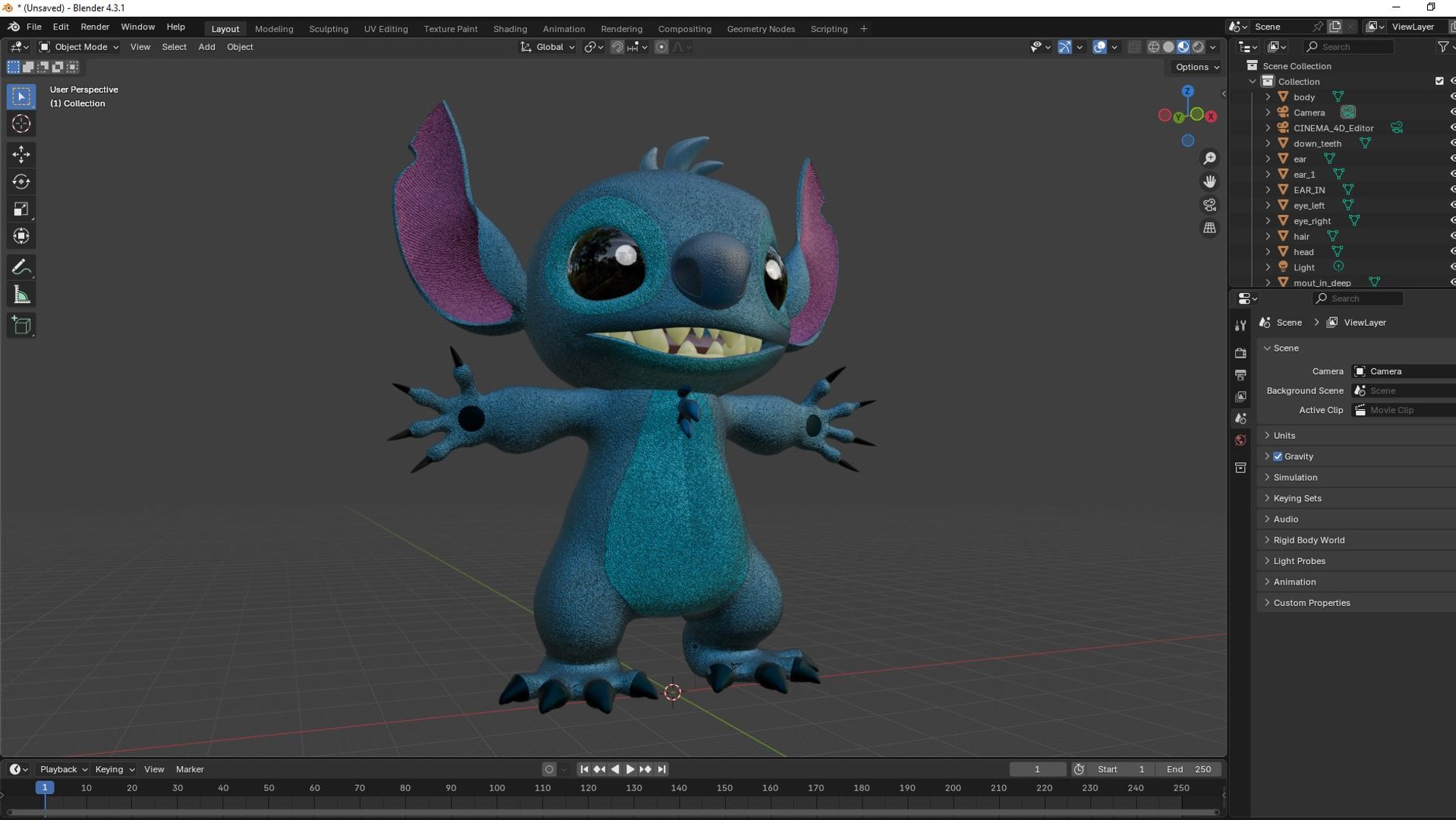Jump to the timeline end frame

coord(661,769)
